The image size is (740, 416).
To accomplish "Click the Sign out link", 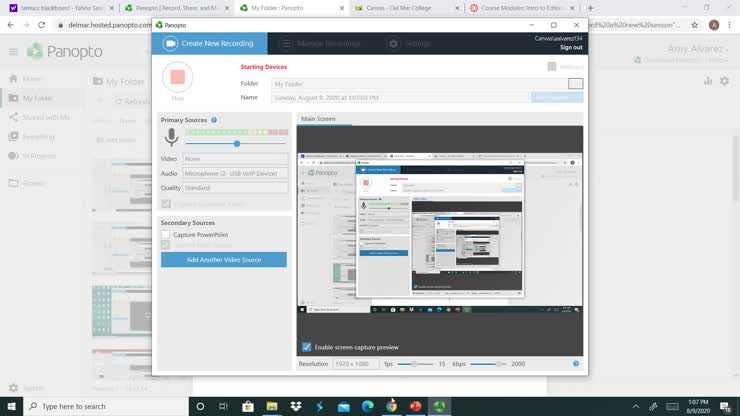I will tap(570, 47).
